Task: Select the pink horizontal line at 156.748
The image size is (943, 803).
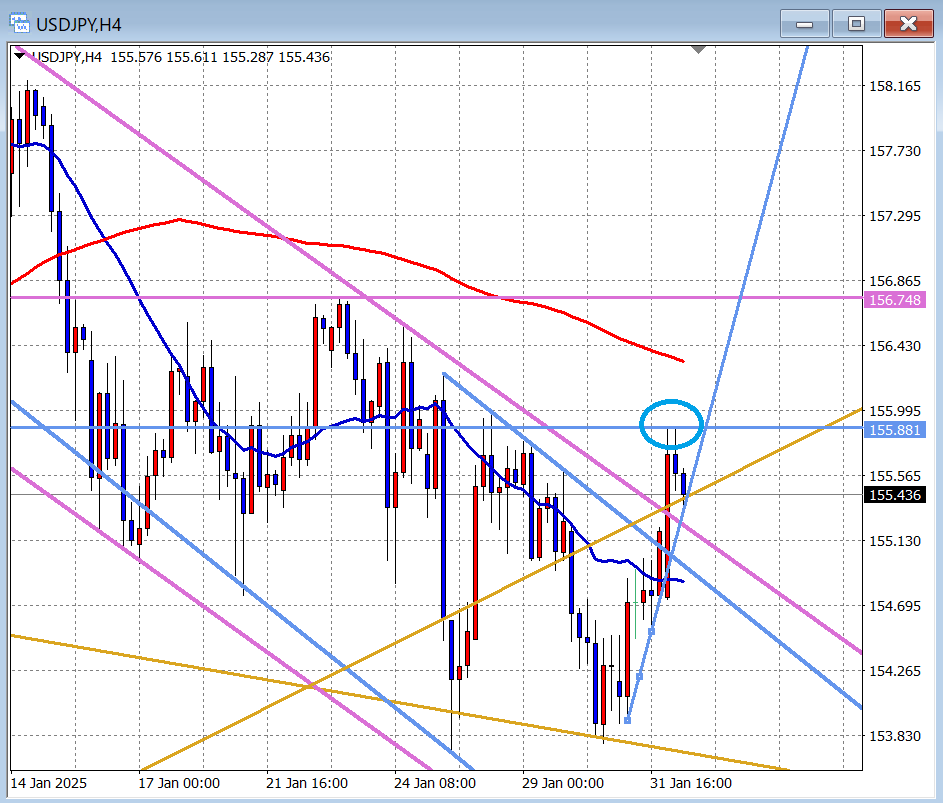Action: (x=200, y=297)
